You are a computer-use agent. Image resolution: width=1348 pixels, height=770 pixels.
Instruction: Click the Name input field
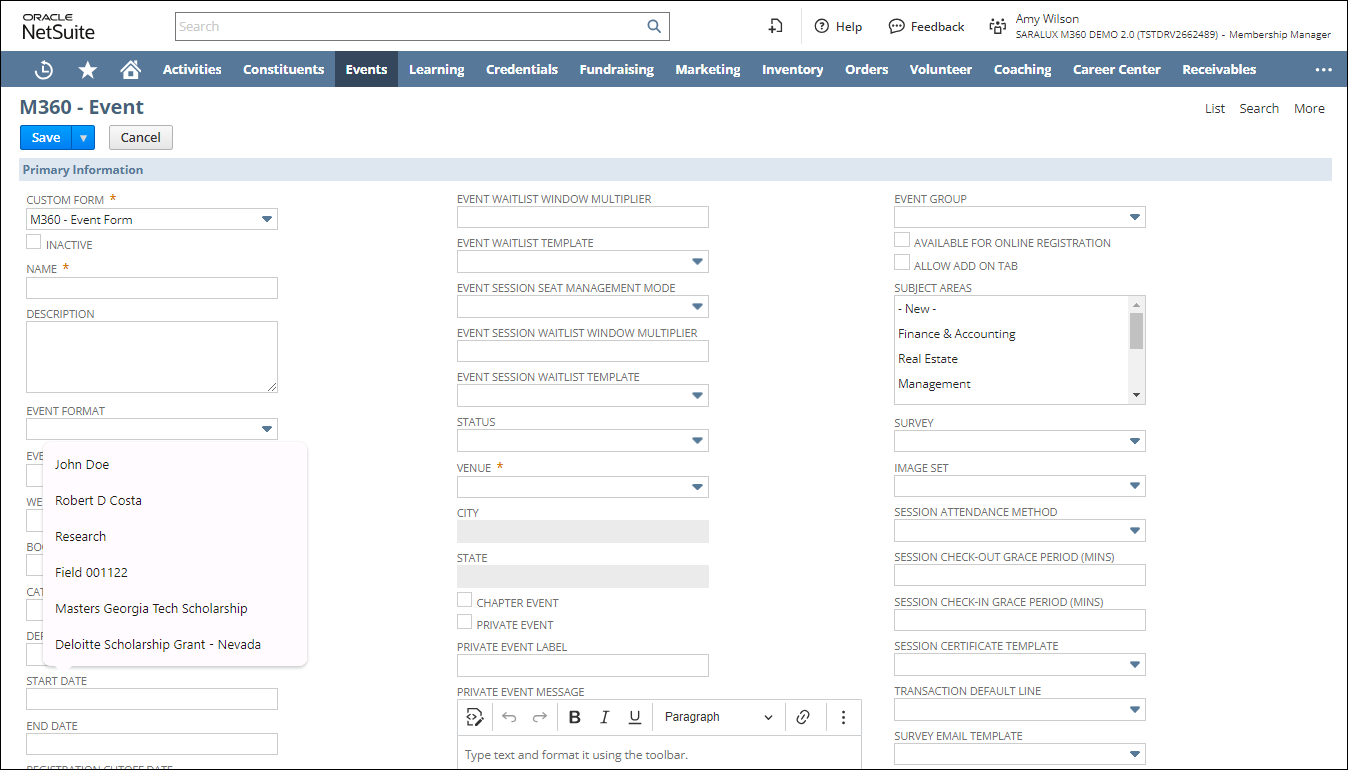pyautogui.click(x=152, y=289)
